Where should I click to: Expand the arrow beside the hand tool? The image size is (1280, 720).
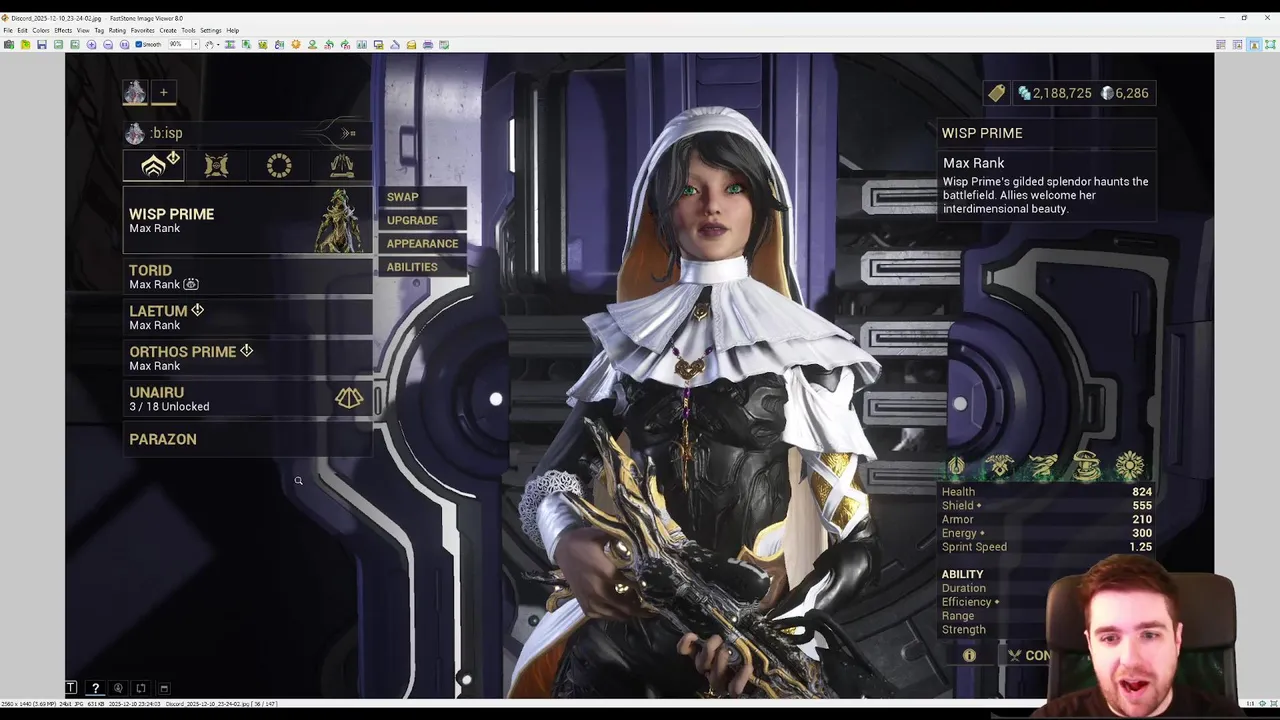click(218, 44)
